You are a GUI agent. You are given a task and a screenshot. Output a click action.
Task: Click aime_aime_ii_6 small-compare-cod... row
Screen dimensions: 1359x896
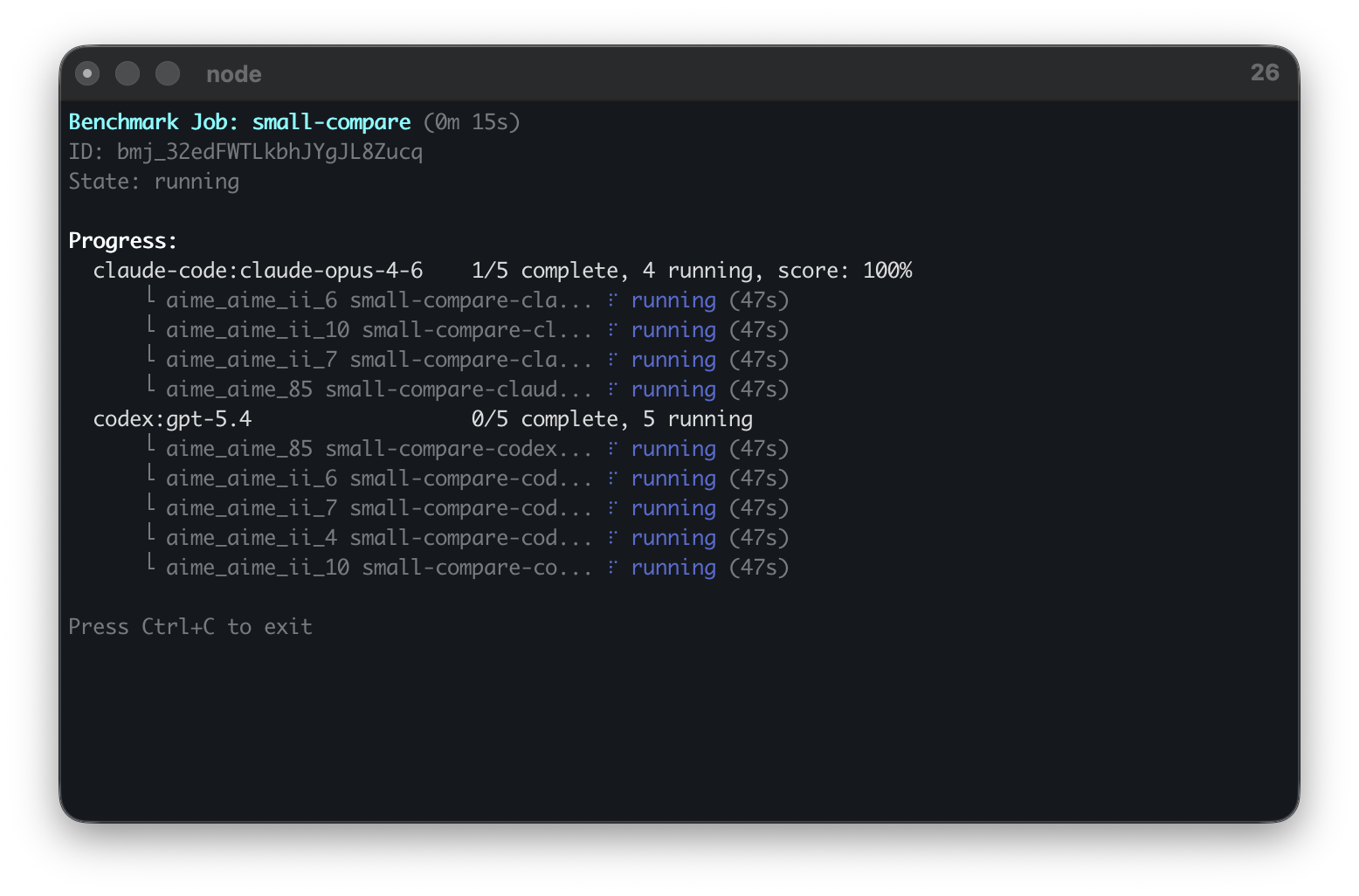pyautogui.click(x=469, y=479)
